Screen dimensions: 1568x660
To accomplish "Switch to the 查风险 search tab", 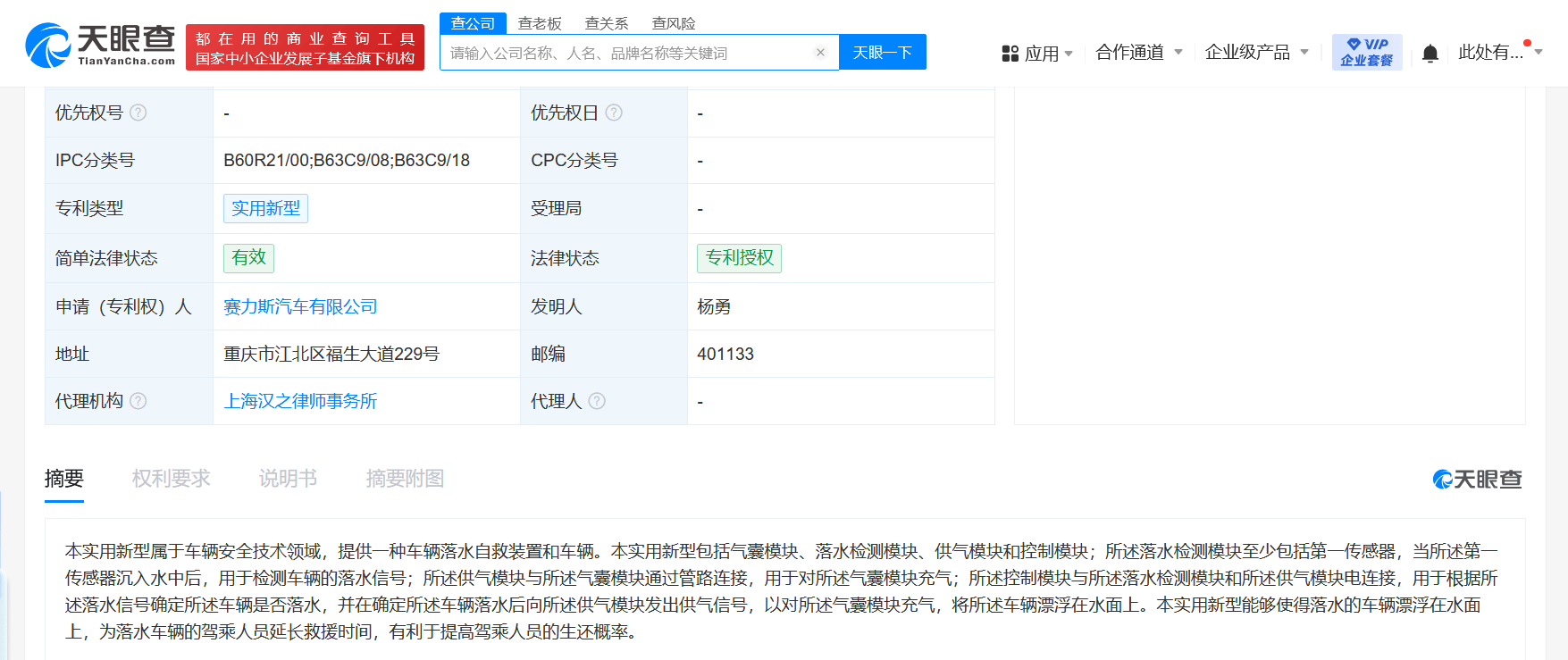I will point(674,23).
